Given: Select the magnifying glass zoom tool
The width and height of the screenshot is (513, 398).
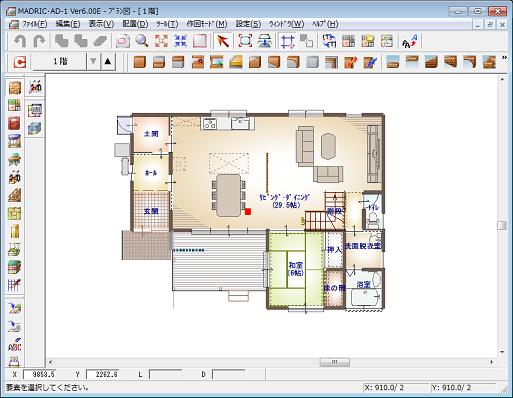Looking at the screenshot, I should pyautogui.click(x=142, y=41).
